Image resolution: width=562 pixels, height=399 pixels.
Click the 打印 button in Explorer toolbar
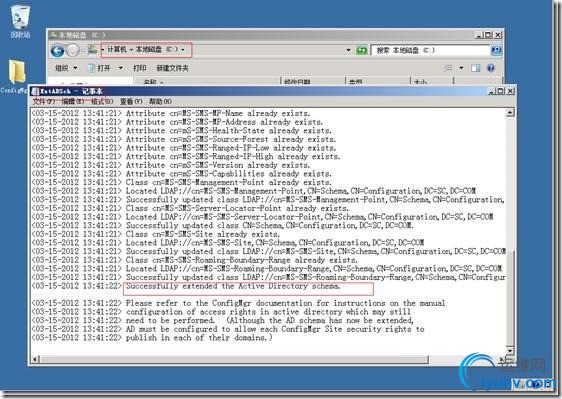(x=139, y=68)
